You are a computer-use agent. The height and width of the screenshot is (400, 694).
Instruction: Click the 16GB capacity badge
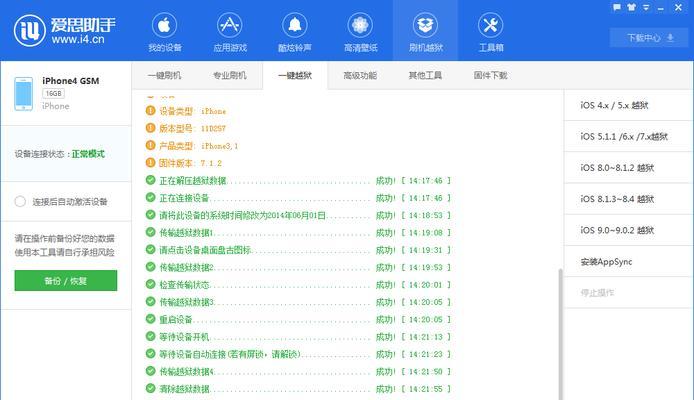click(x=54, y=93)
